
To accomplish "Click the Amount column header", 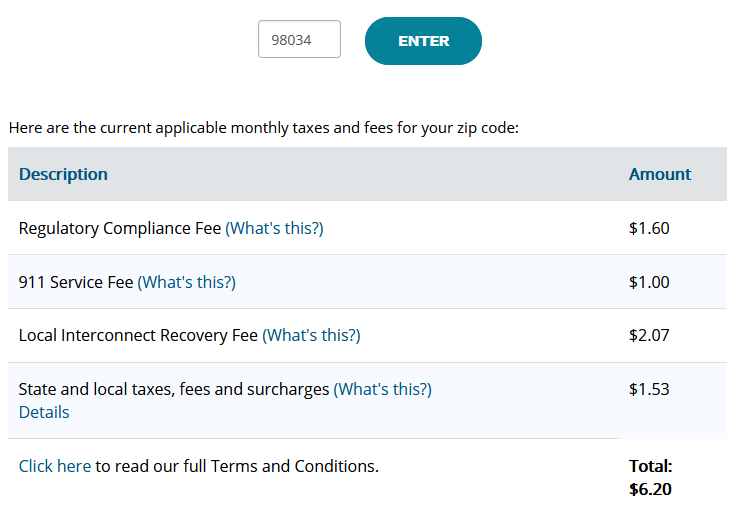I will [x=660, y=175].
